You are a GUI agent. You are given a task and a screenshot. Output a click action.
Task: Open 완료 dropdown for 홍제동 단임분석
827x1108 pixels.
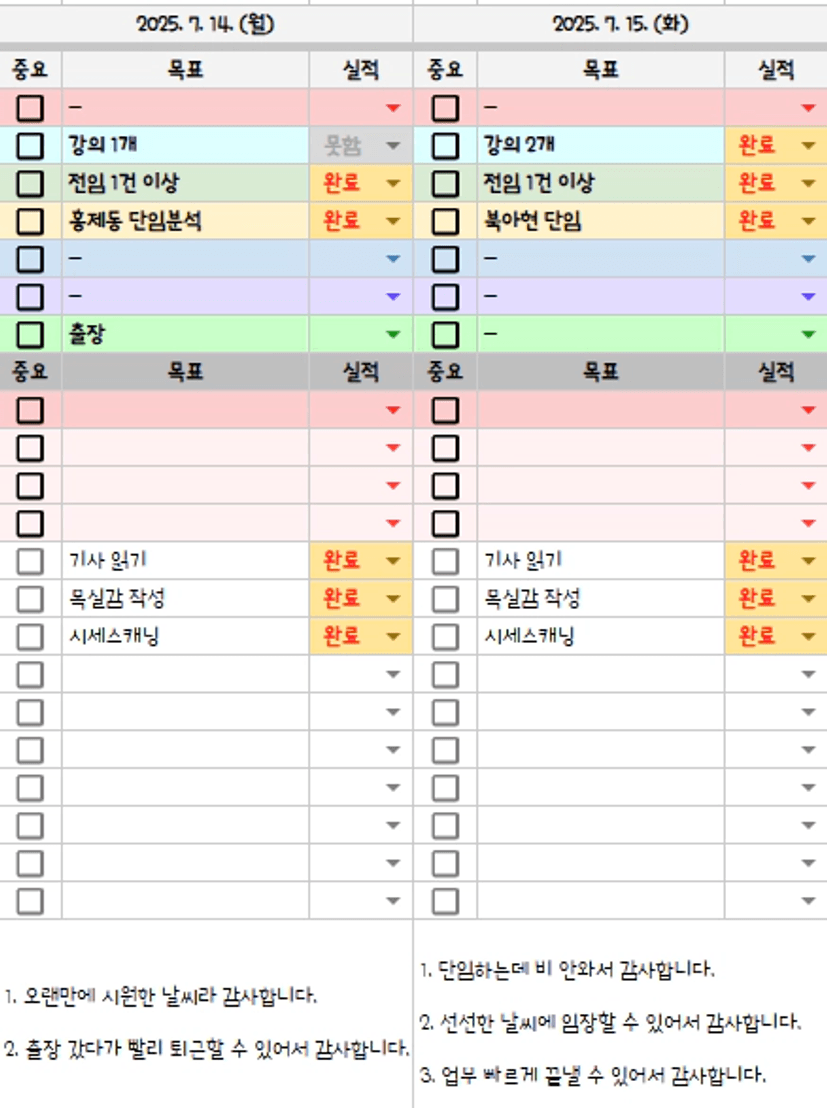393,221
